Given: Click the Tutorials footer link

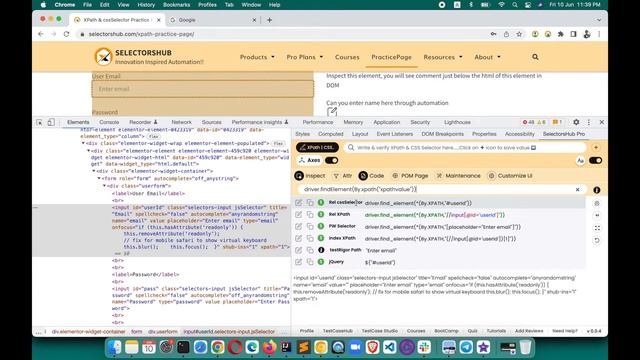Looking at the screenshot, I should (x=496, y=331).
